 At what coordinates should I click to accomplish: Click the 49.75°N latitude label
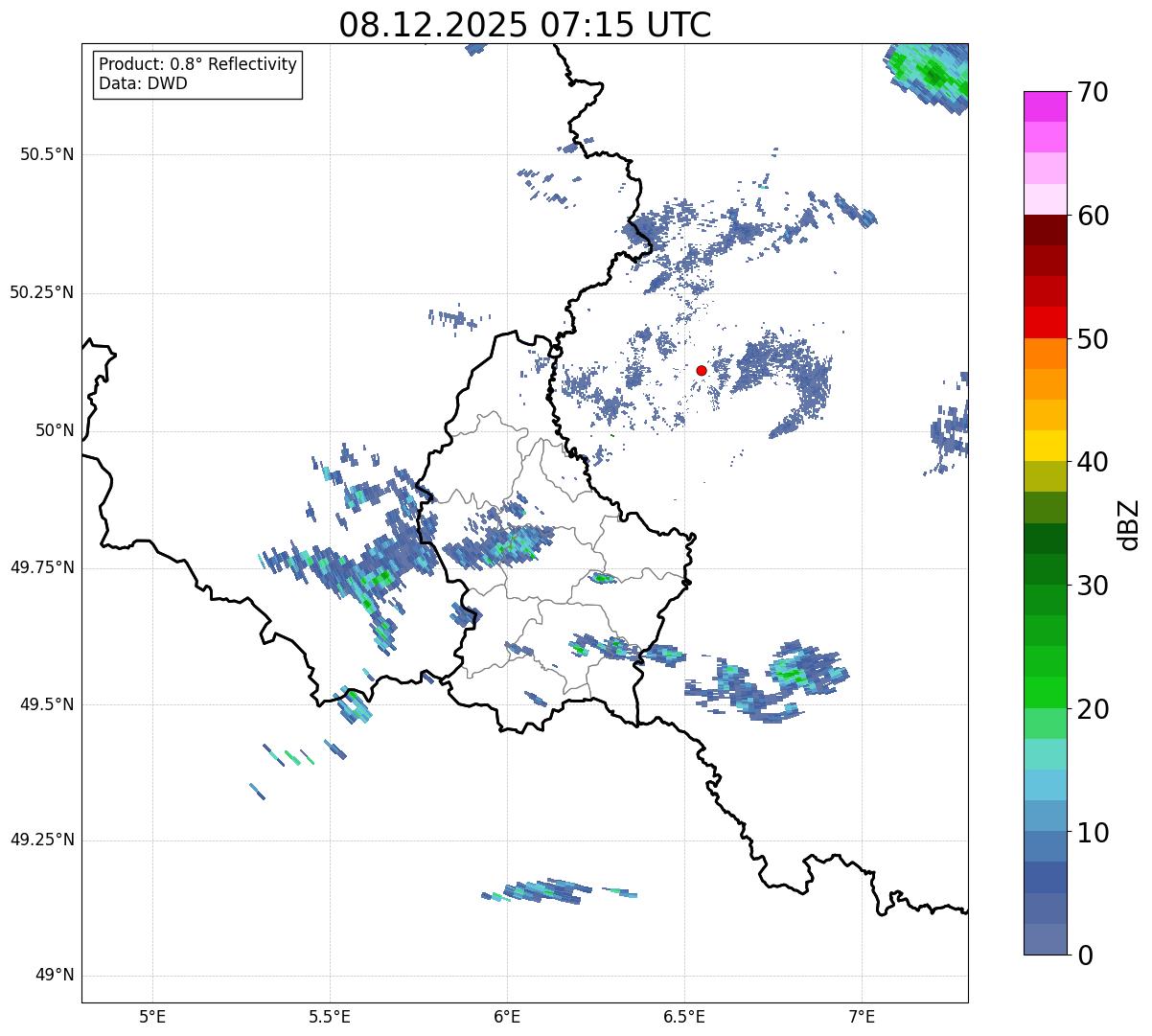[x=41, y=567]
